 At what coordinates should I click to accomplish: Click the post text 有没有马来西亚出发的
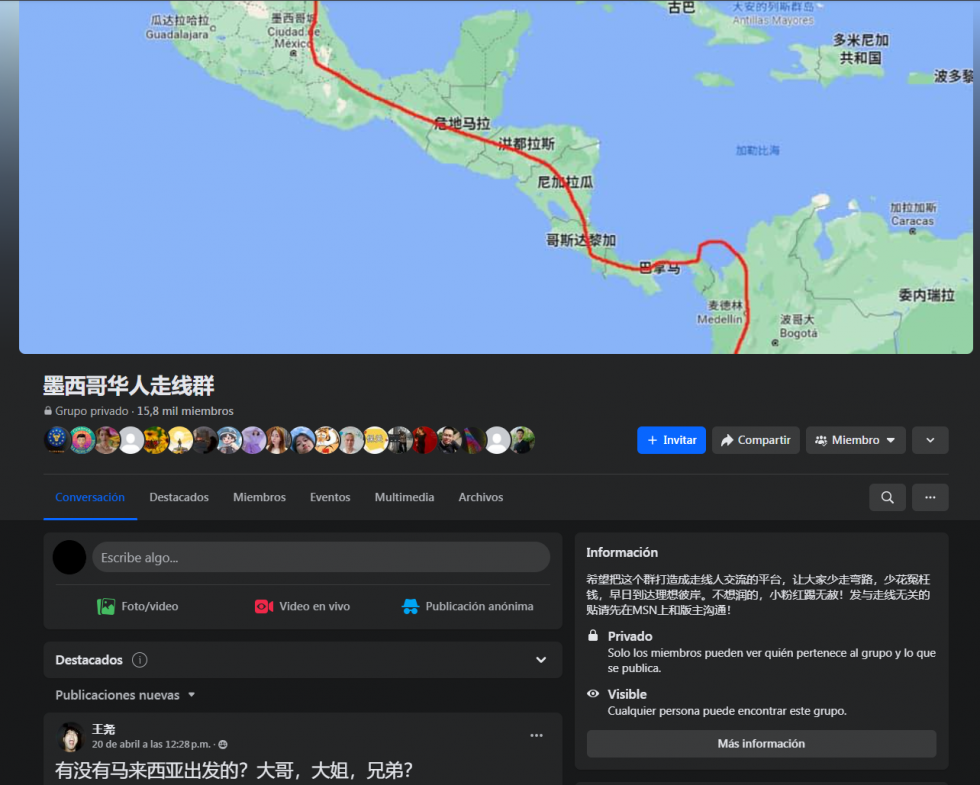tap(234, 771)
